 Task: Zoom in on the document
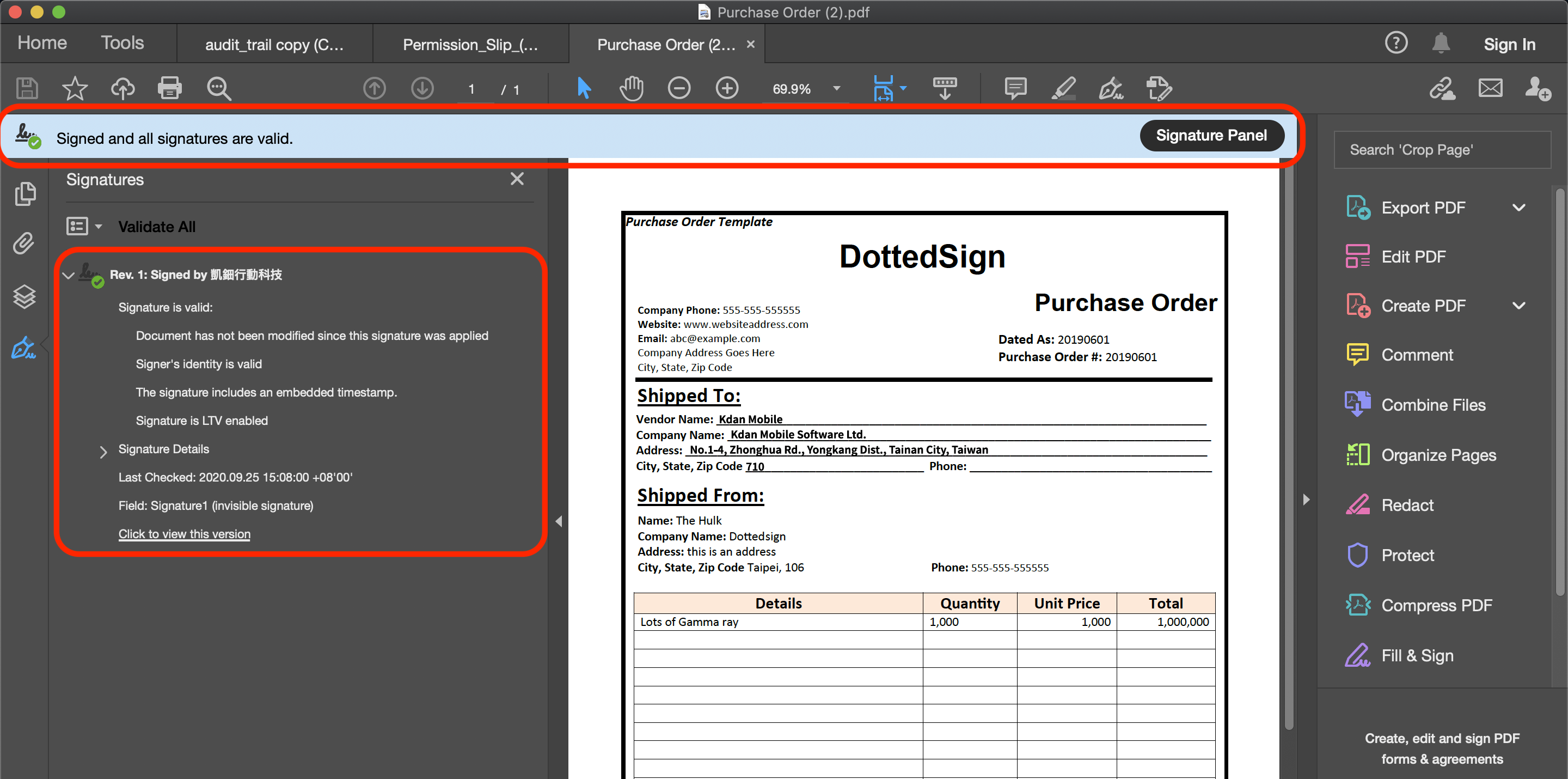(x=727, y=88)
